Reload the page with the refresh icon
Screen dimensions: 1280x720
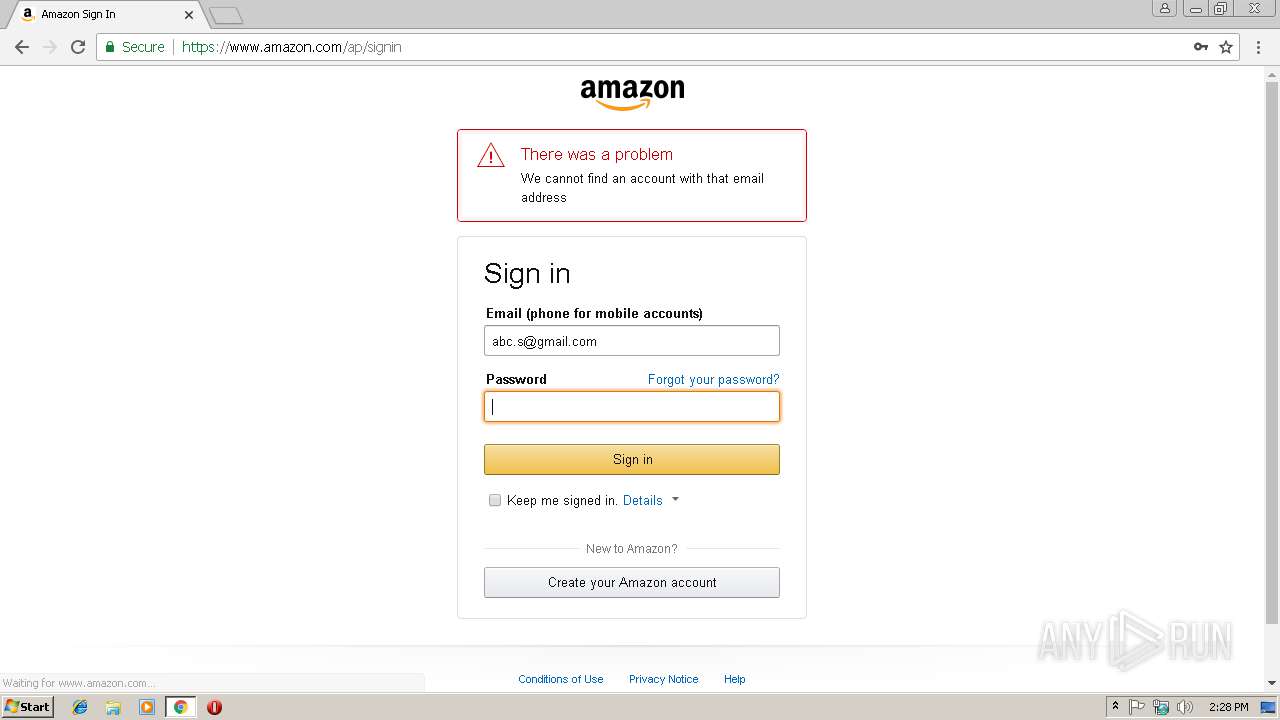pyautogui.click(x=78, y=47)
